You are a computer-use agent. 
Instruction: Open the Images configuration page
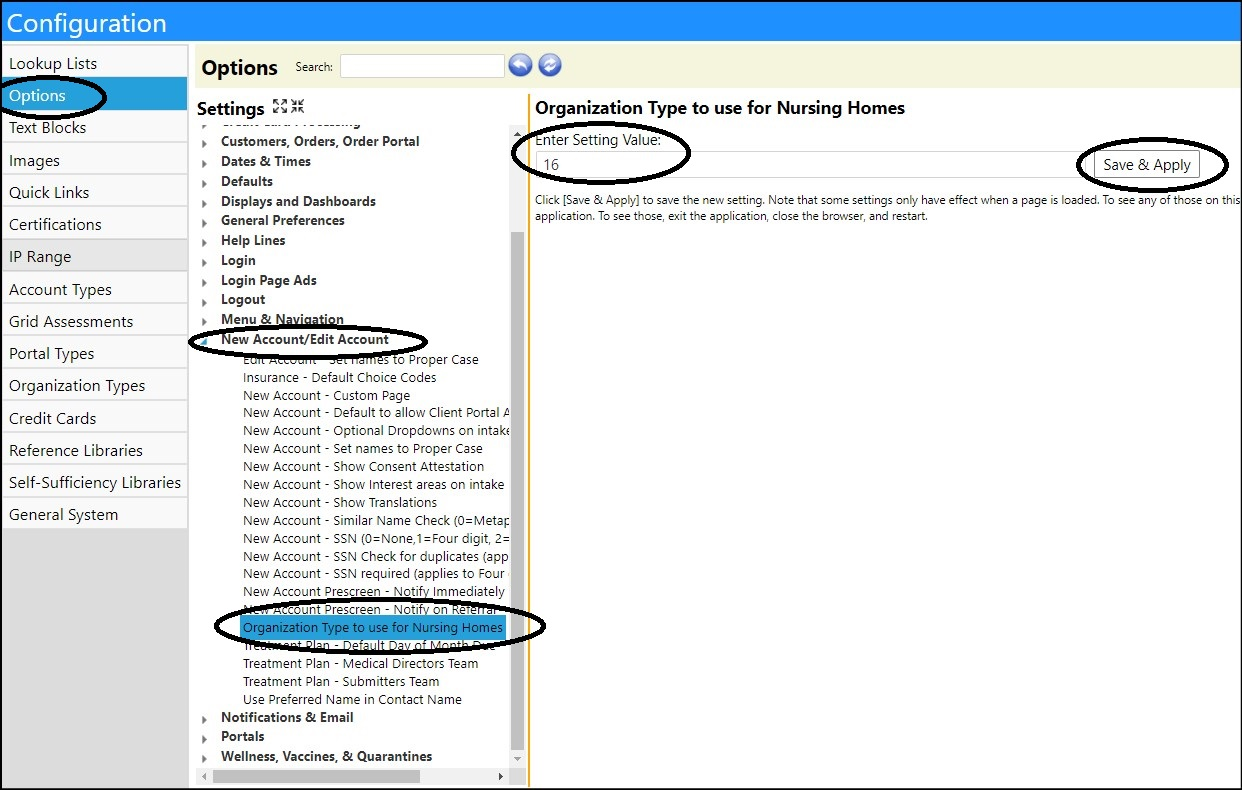tap(94, 160)
